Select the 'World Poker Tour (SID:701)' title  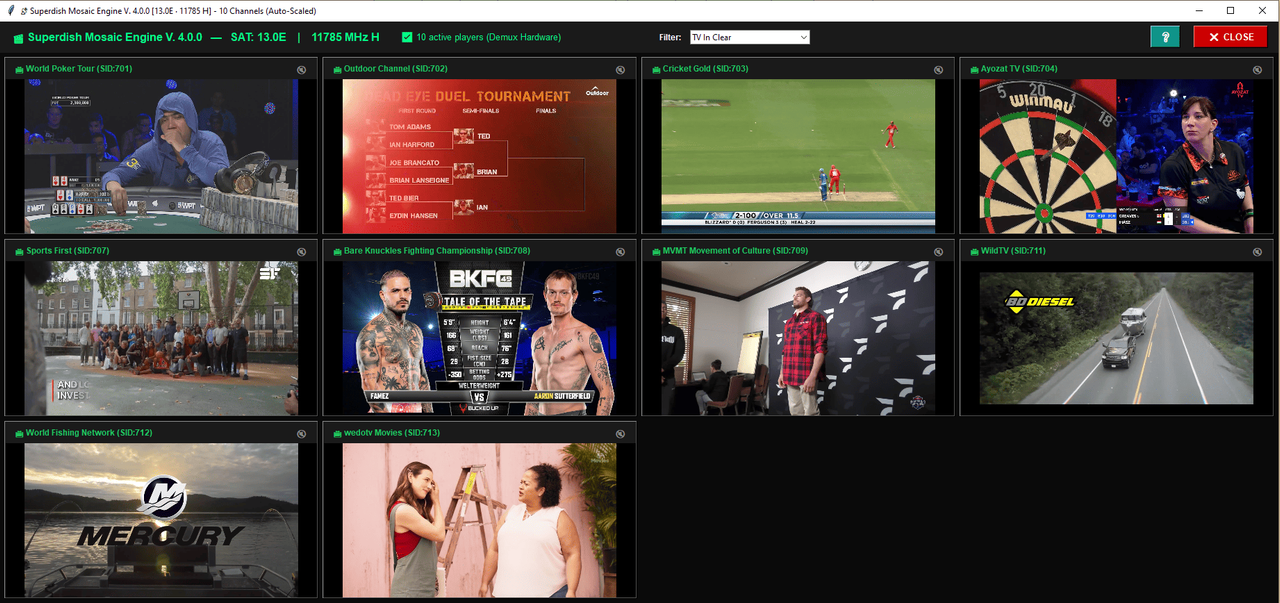click(79, 69)
